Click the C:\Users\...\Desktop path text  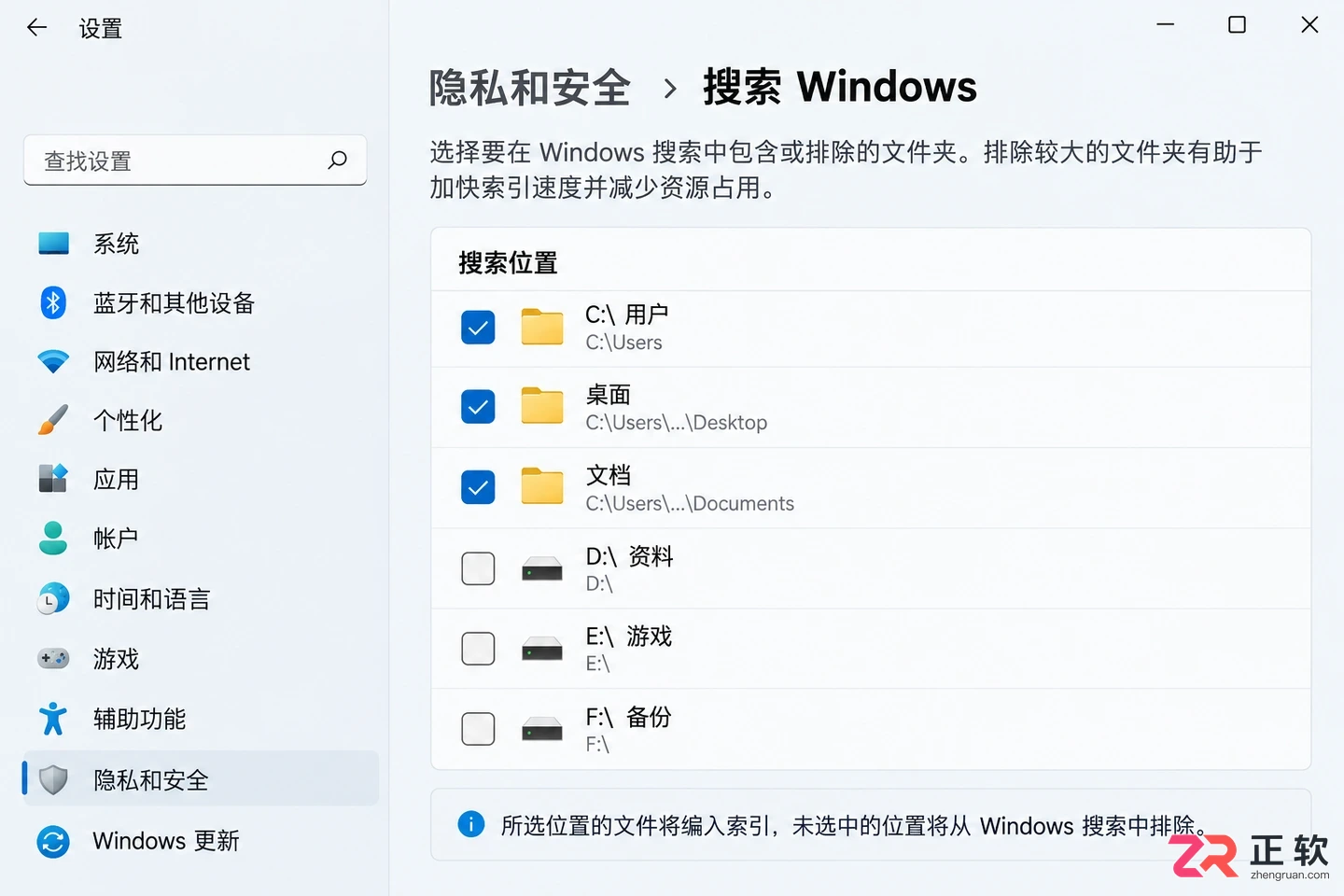pos(677,423)
